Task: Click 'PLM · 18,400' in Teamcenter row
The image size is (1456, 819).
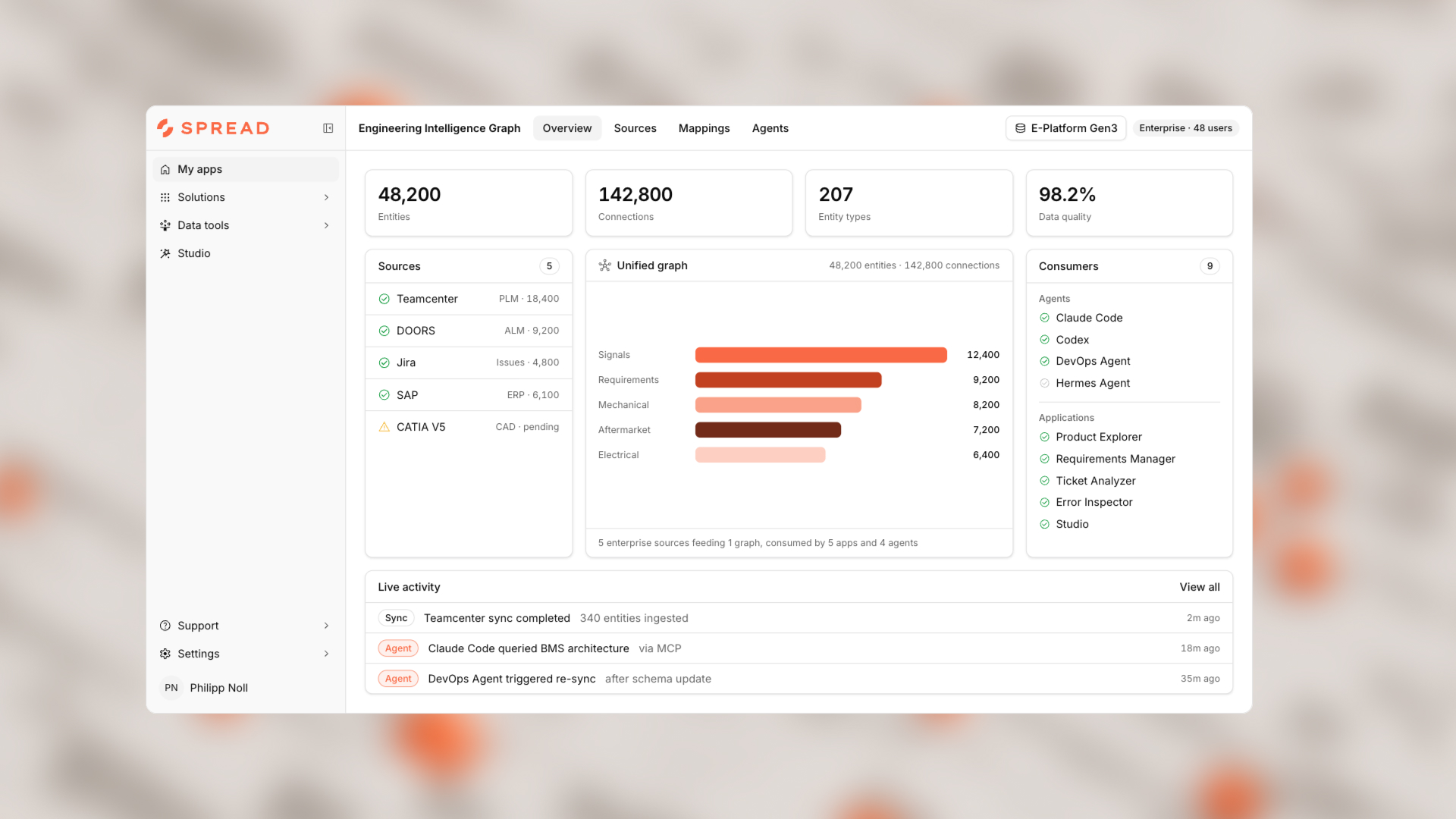Action: click(529, 299)
